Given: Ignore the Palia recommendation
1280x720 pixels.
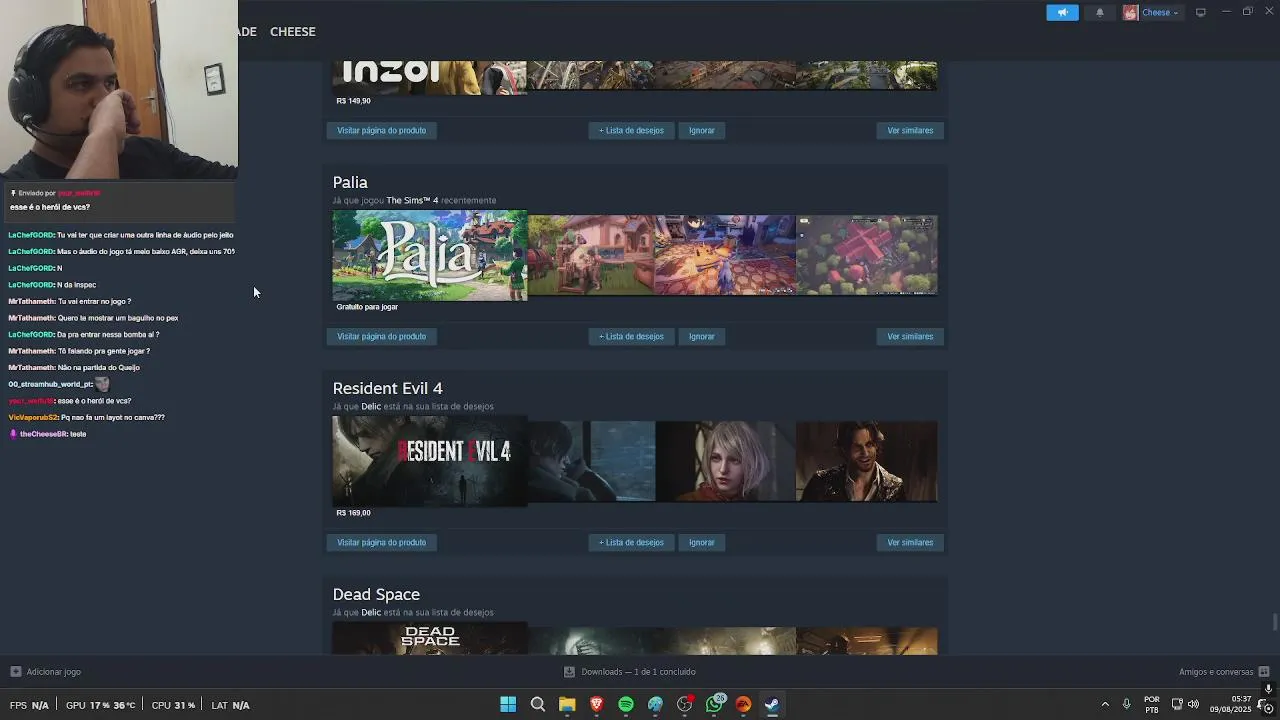Looking at the screenshot, I should [x=702, y=336].
